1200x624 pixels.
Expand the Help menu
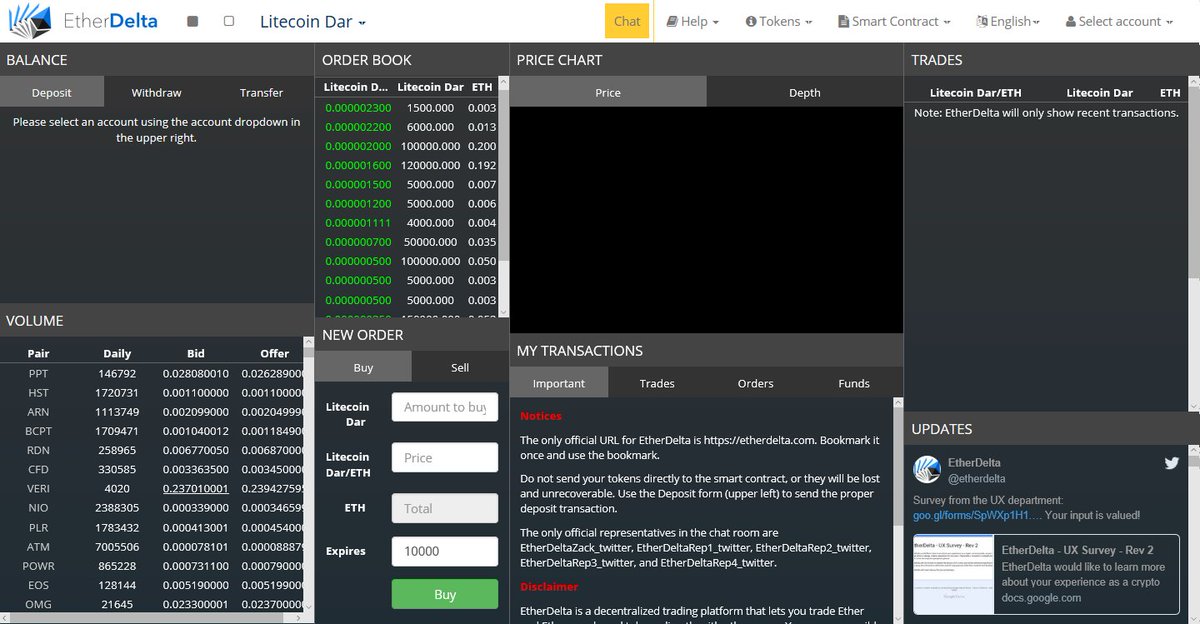click(x=693, y=21)
